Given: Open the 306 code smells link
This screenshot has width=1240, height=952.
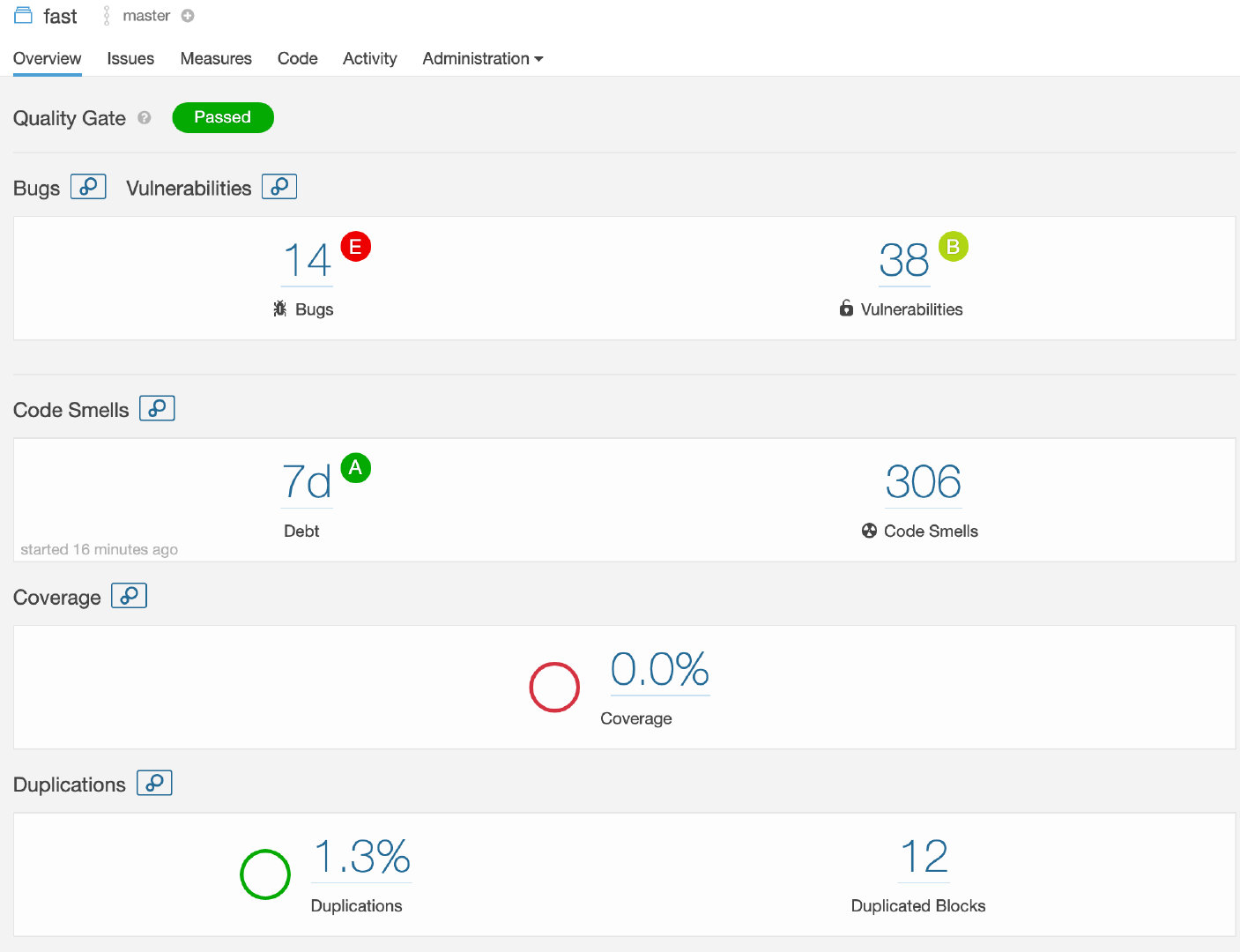Looking at the screenshot, I should click(x=923, y=482).
